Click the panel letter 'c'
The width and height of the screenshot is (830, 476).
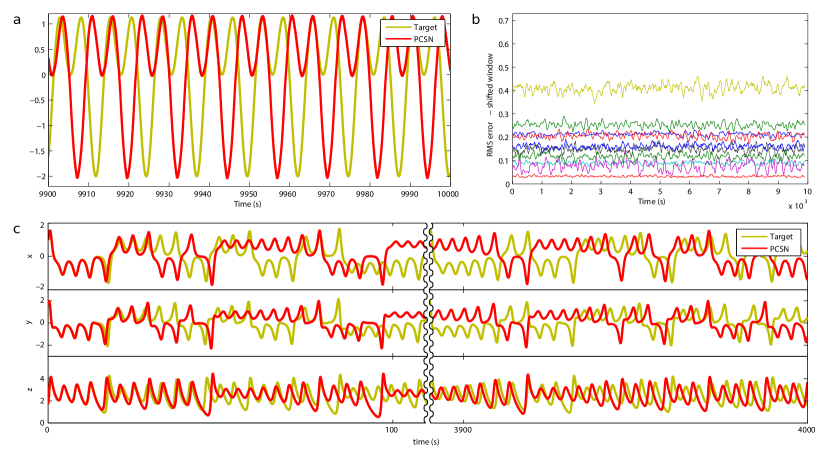tap(17, 229)
